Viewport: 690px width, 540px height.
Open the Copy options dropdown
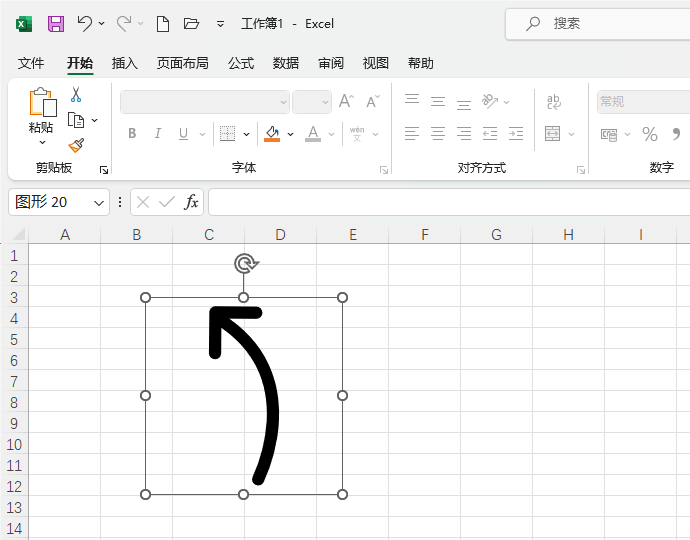click(95, 120)
